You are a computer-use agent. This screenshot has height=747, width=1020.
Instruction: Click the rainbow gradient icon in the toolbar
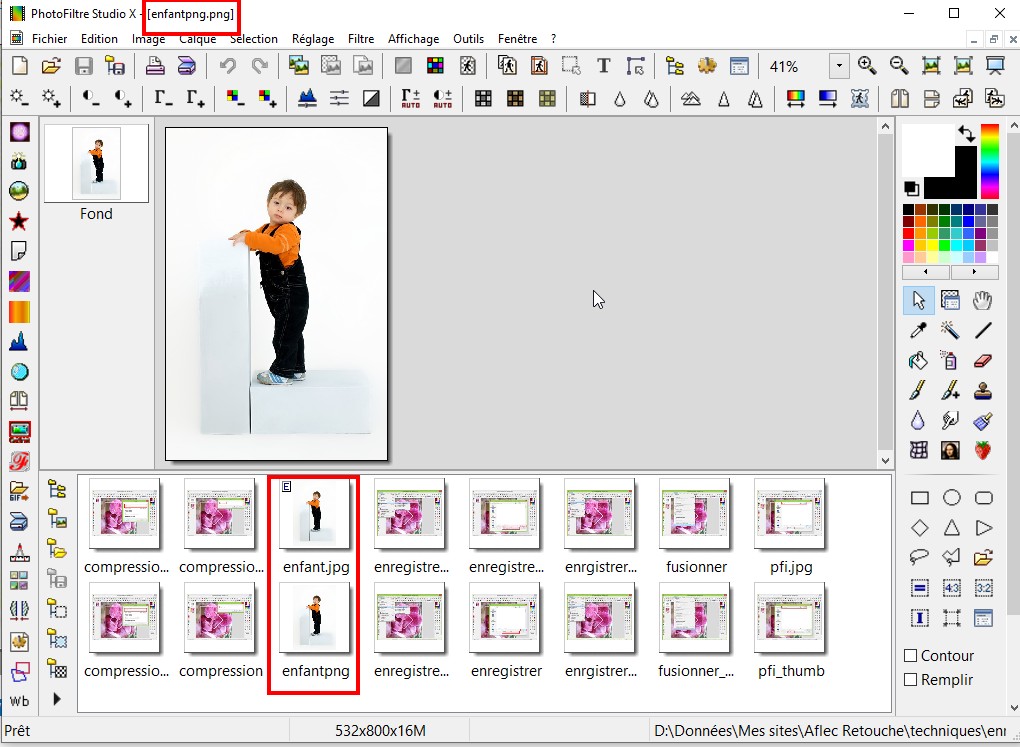795,98
